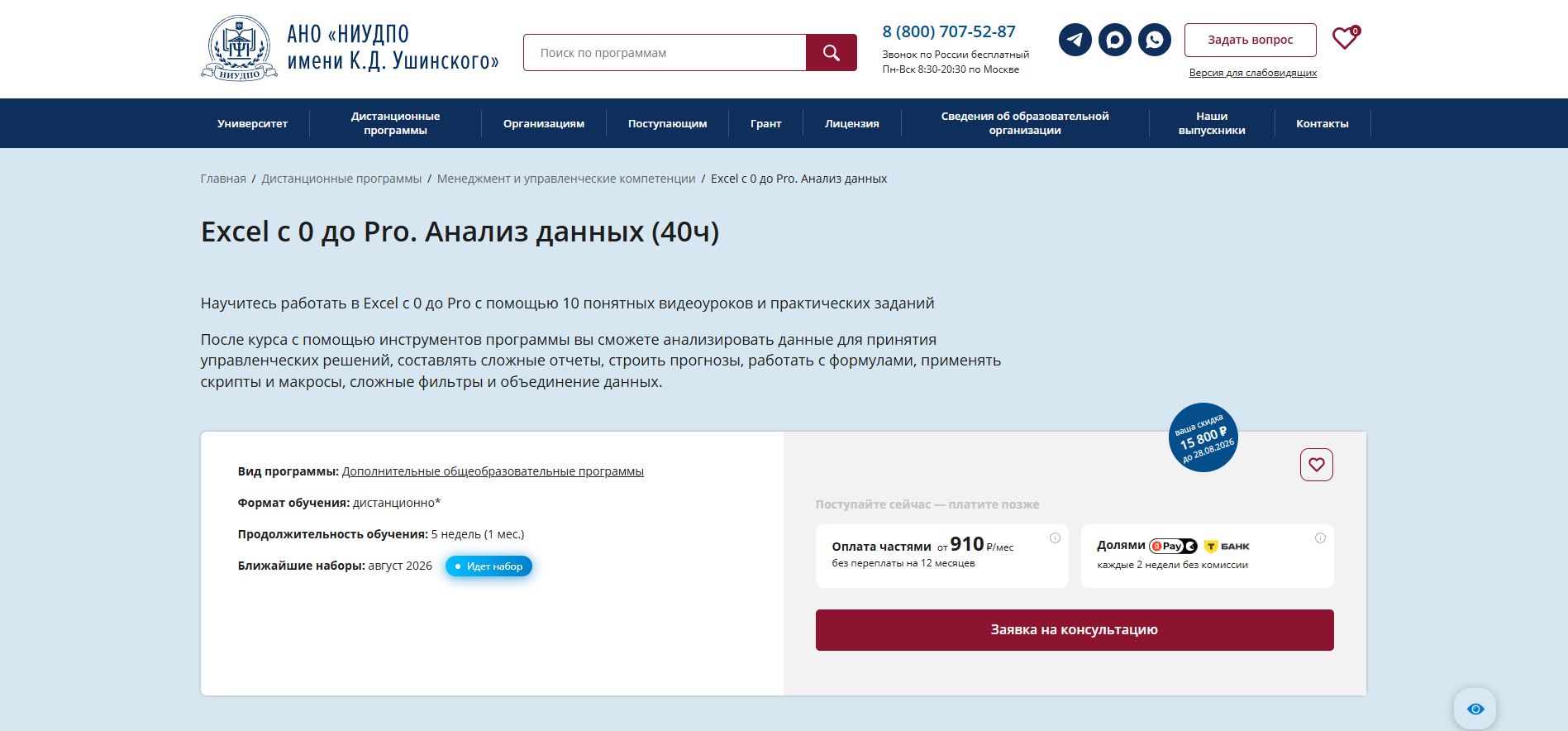Click the course title Excel с 0 до Pro
Screen dimensions: 1568x731
(460, 232)
